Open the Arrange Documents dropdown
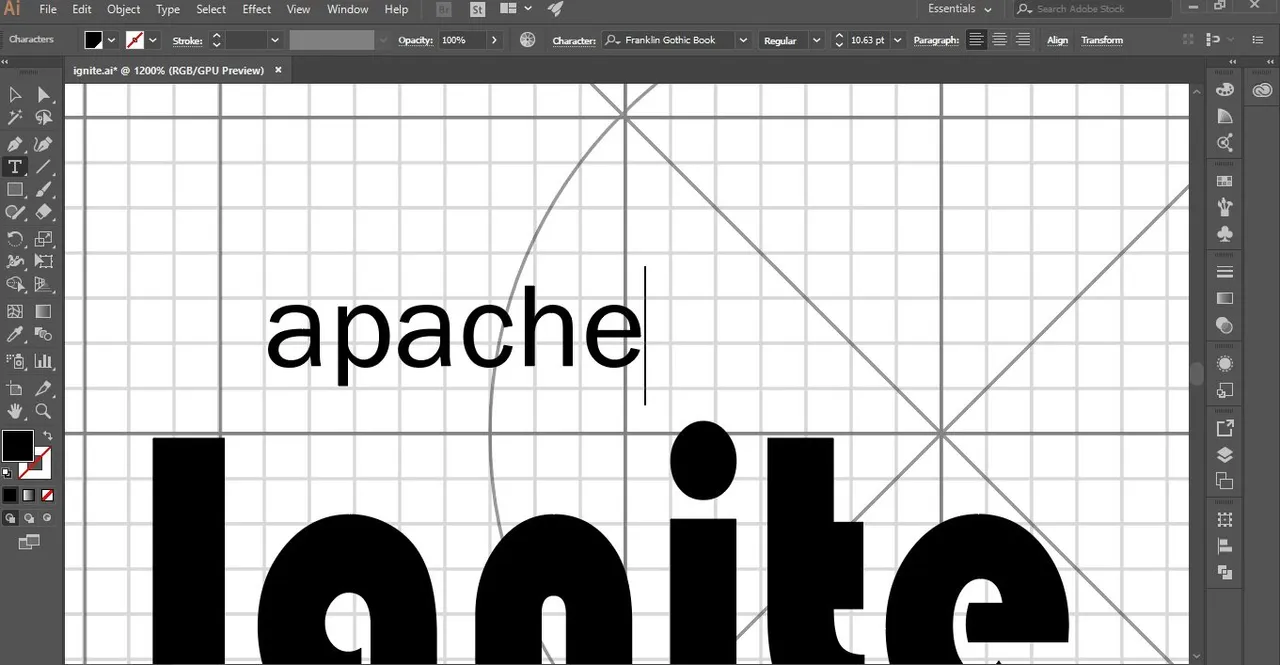The width and height of the screenshot is (1280, 665). 516,9
